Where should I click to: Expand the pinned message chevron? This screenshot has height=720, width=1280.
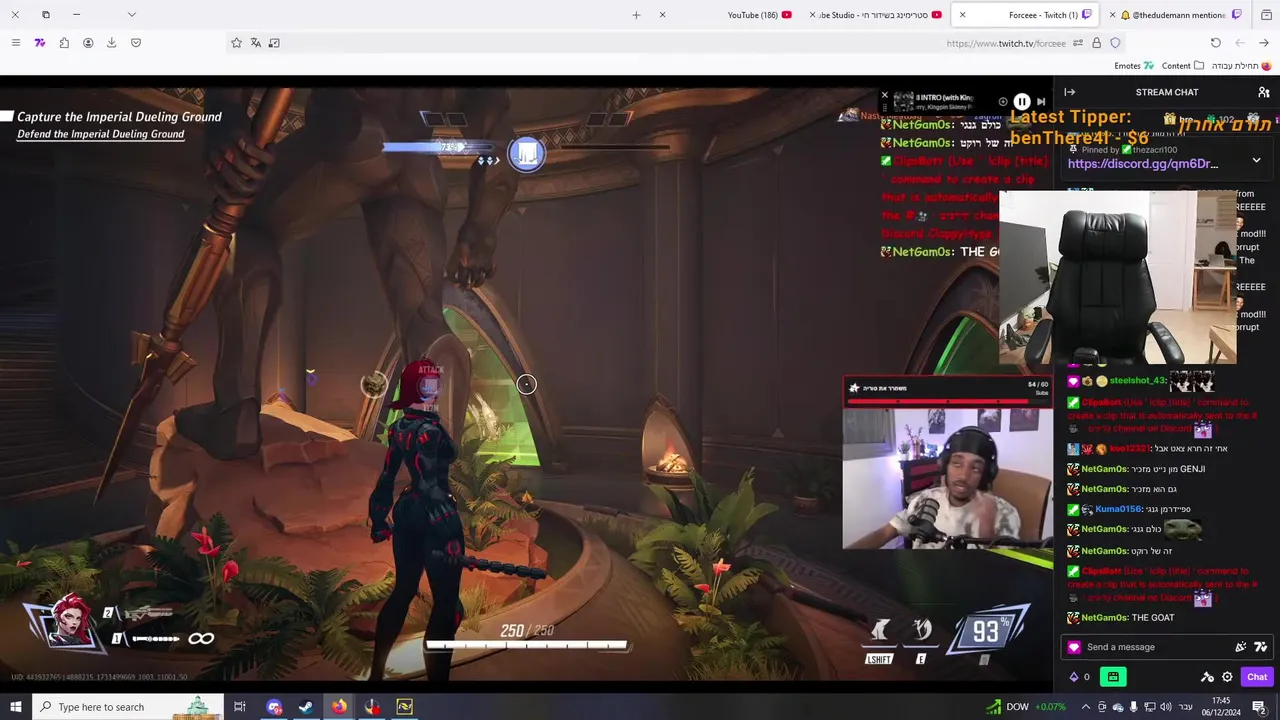[1256, 160]
